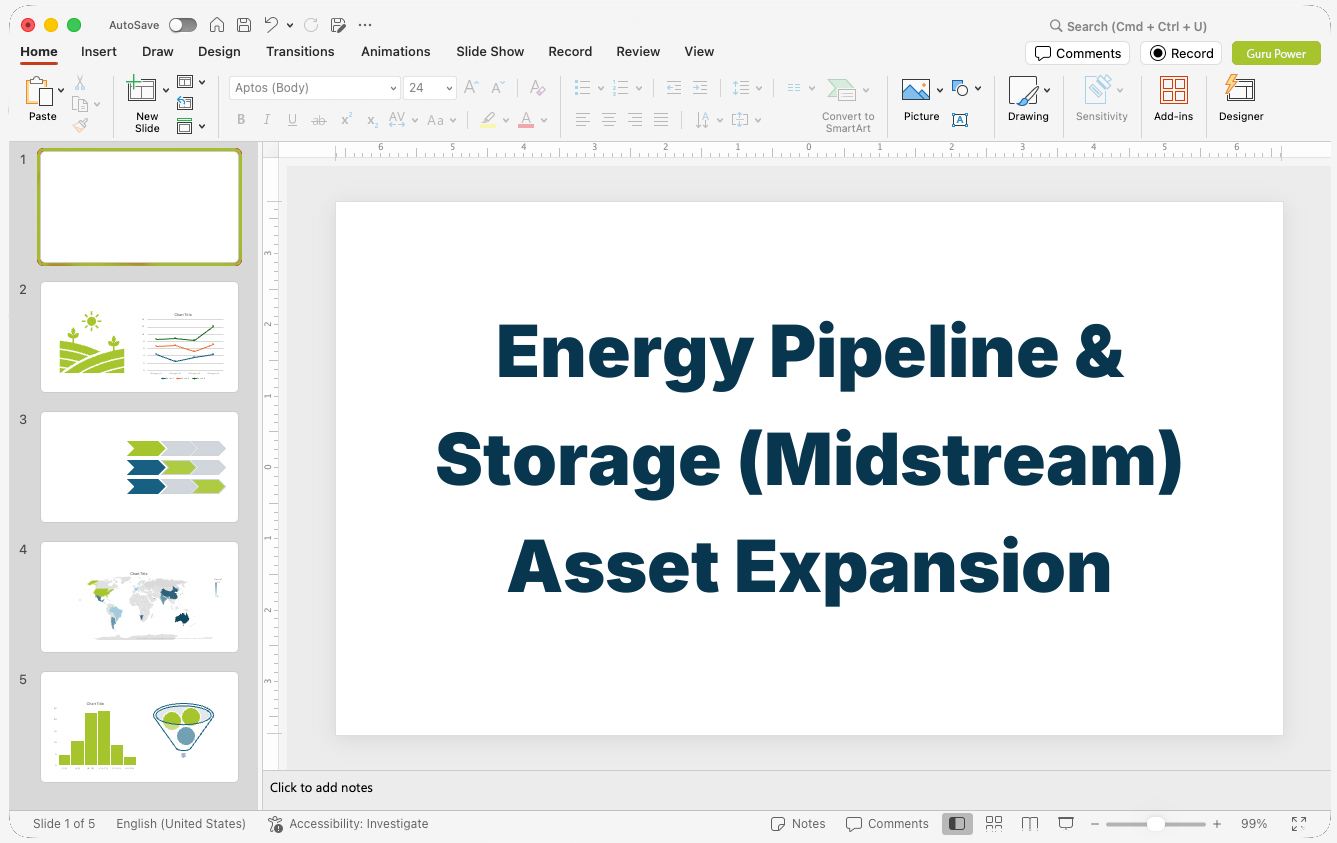Click the text highlight color swatch
Viewport: 1337px width, 843px height.
tap(488, 120)
